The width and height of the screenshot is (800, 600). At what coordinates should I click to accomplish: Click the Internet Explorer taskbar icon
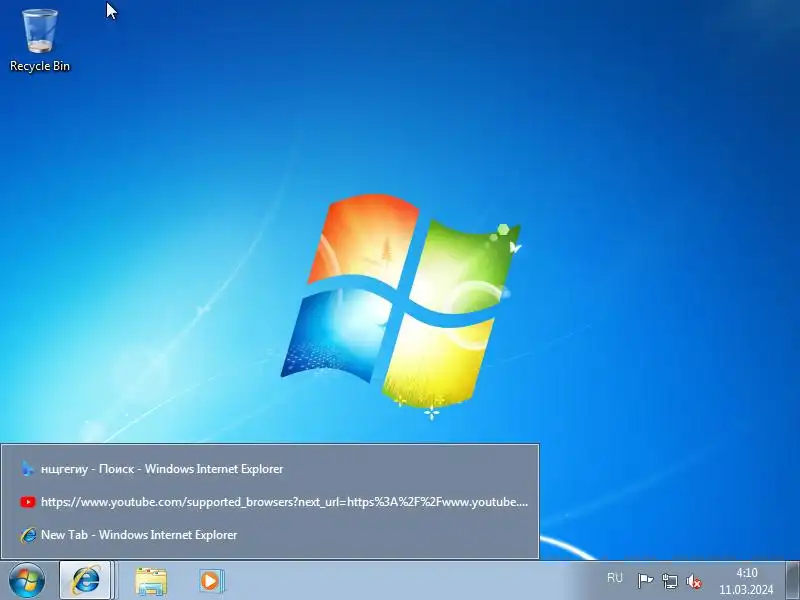86,581
